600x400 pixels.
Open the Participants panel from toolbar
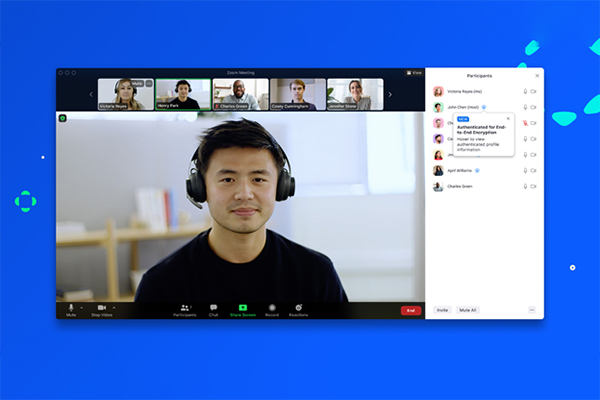[x=184, y=308]
